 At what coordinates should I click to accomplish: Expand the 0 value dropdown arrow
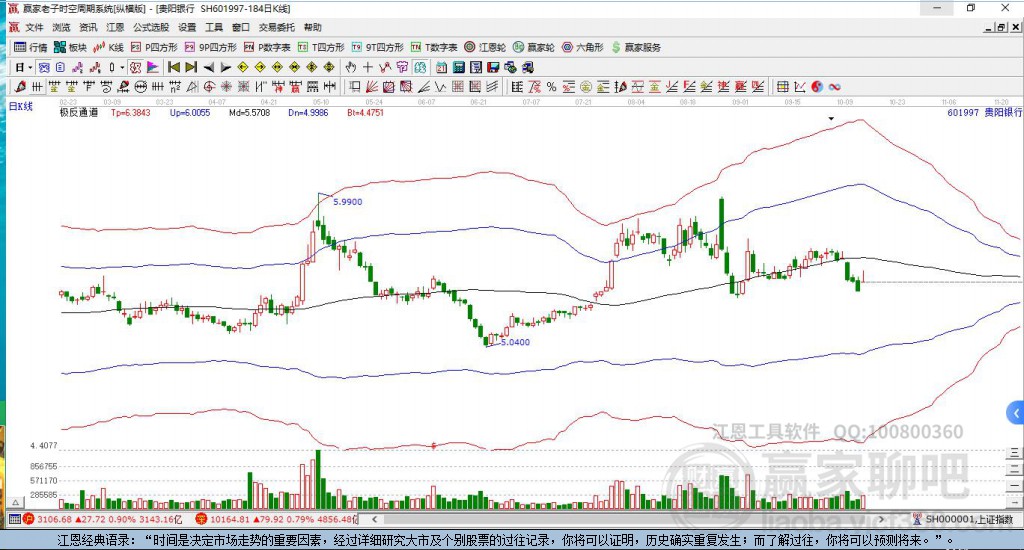(x=121, y=67)
